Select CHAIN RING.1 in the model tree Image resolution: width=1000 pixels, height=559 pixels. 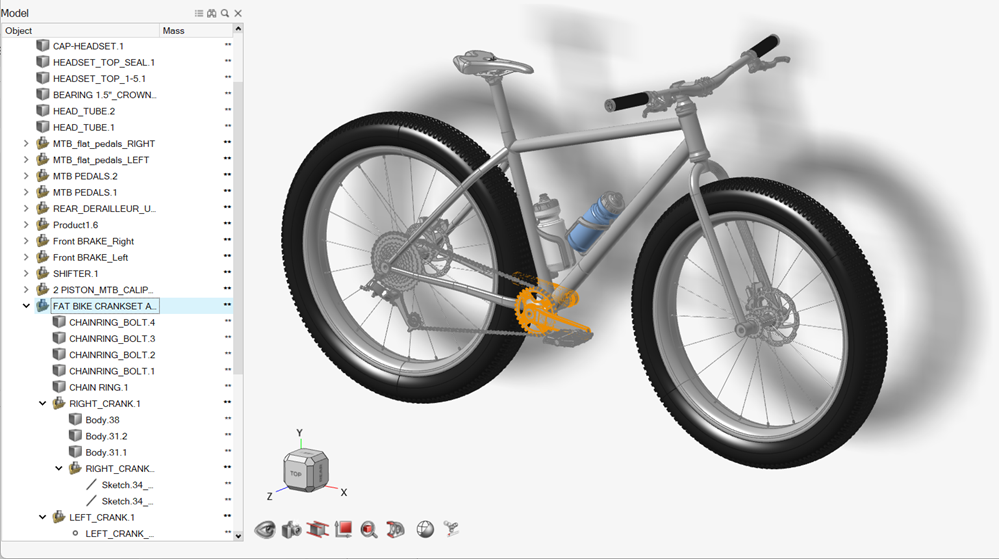(x=98, y=387)
